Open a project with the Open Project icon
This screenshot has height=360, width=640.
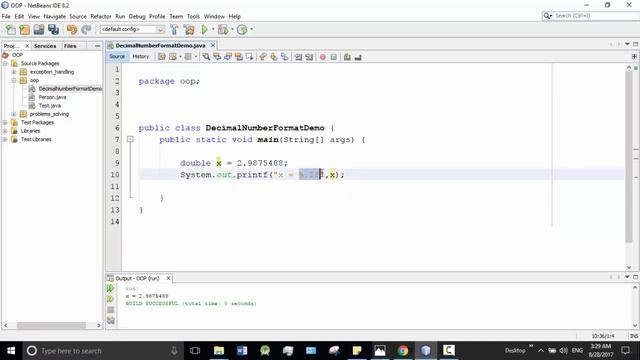point(39,29)
